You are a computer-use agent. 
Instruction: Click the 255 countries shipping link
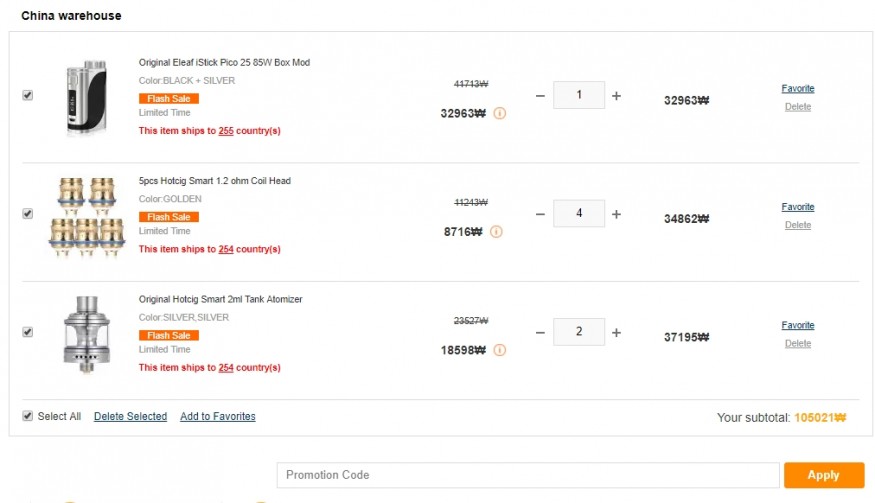pos(226,131)
